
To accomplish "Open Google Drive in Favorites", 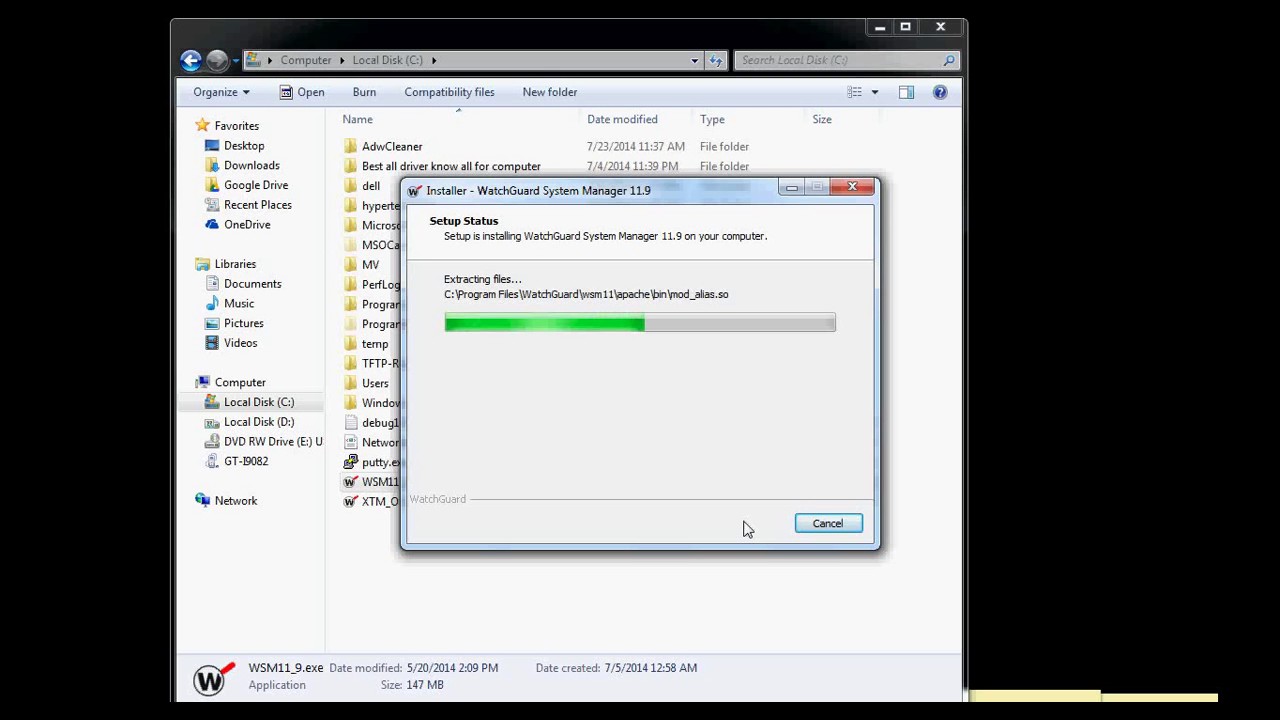I will 255,185.
